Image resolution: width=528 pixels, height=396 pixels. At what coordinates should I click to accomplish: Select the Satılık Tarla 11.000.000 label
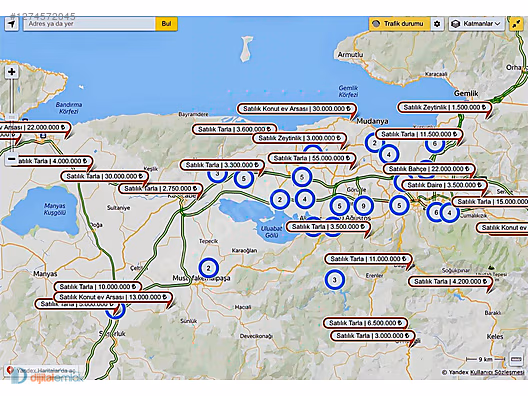pos(368,259)
